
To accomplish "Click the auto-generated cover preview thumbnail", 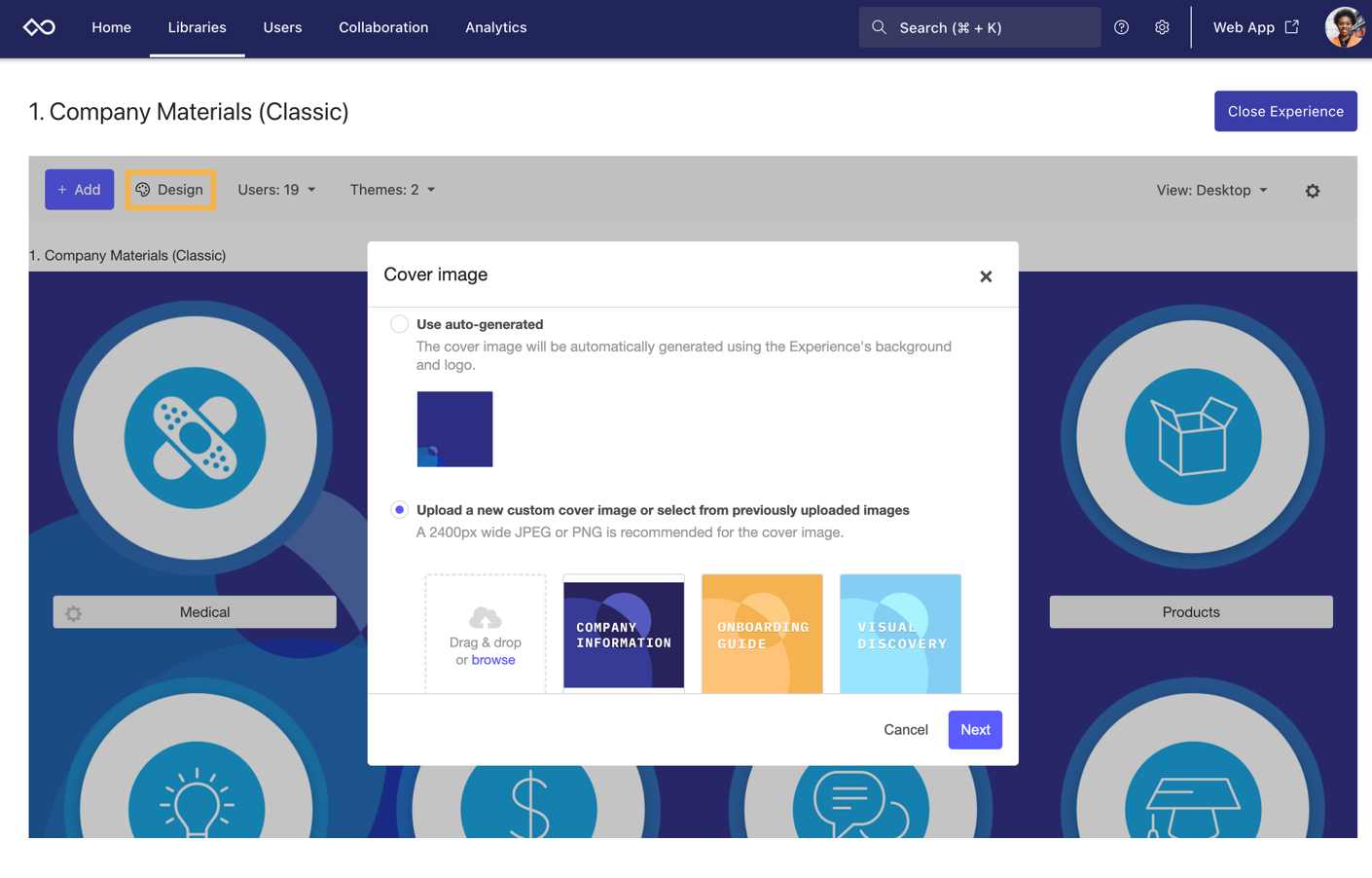I will pos(454,429).
